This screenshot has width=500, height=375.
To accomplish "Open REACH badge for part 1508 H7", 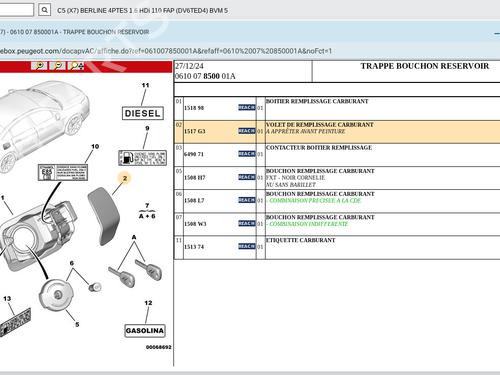I will (247, 177).
